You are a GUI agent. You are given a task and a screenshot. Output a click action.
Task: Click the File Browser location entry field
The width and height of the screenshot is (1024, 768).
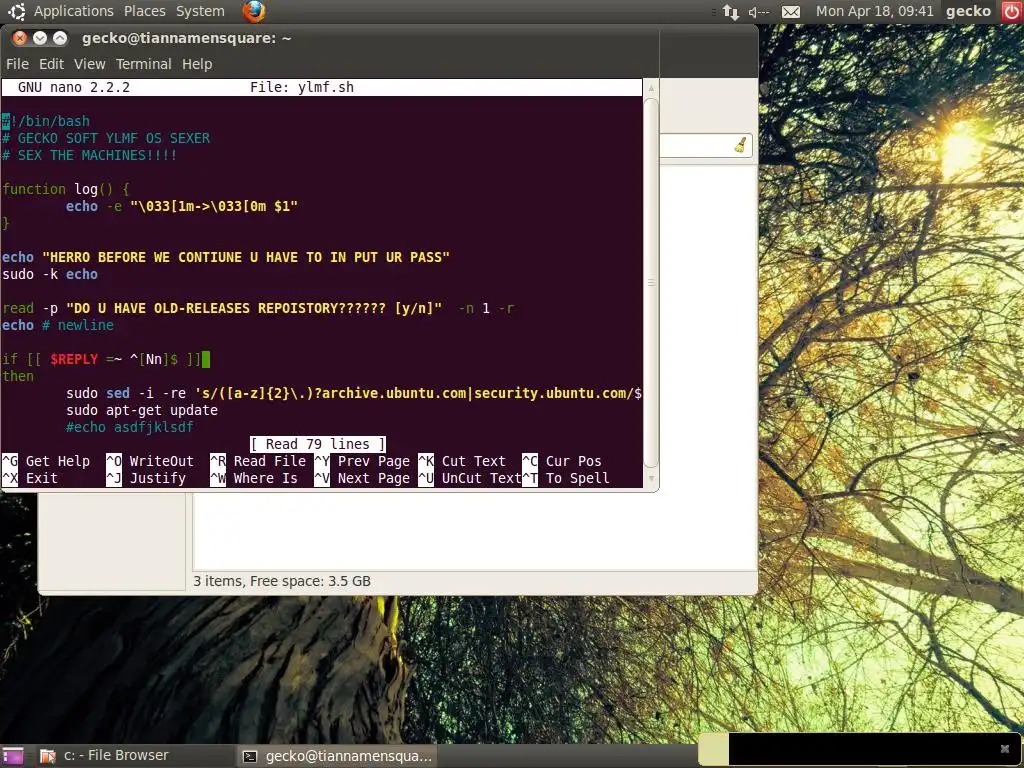[x=706, y=145]
